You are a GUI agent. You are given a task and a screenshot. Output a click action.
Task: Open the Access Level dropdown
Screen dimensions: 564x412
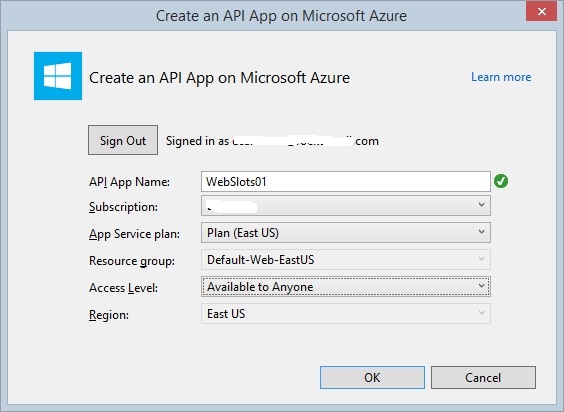346,286
